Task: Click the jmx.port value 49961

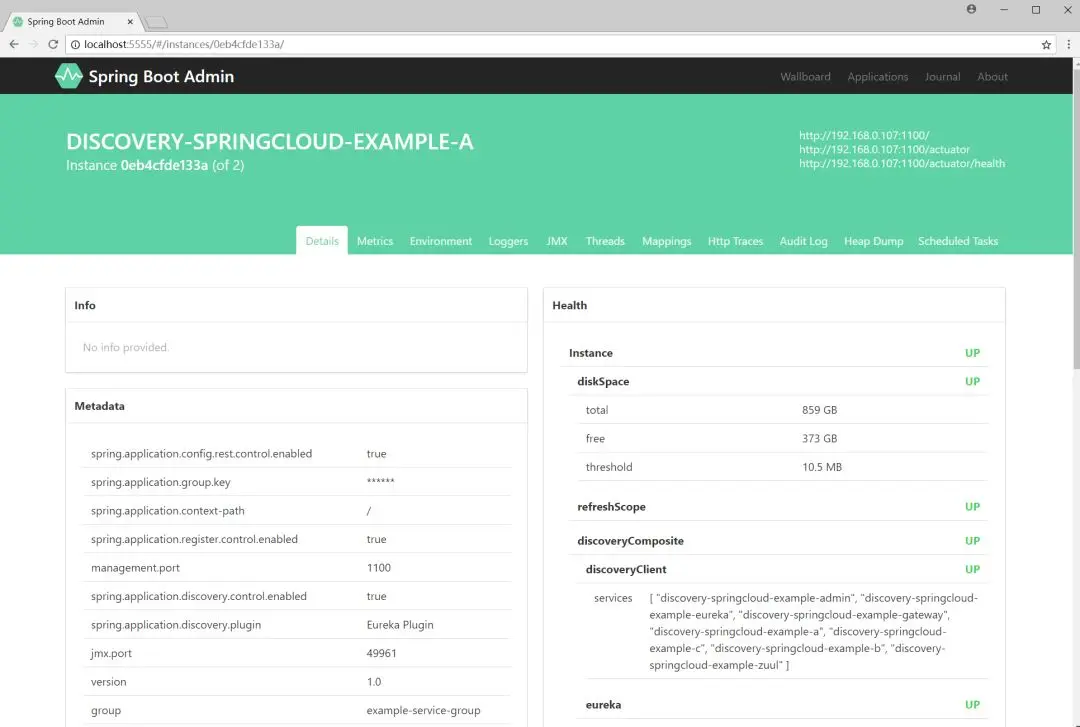Action: [381, 653]
